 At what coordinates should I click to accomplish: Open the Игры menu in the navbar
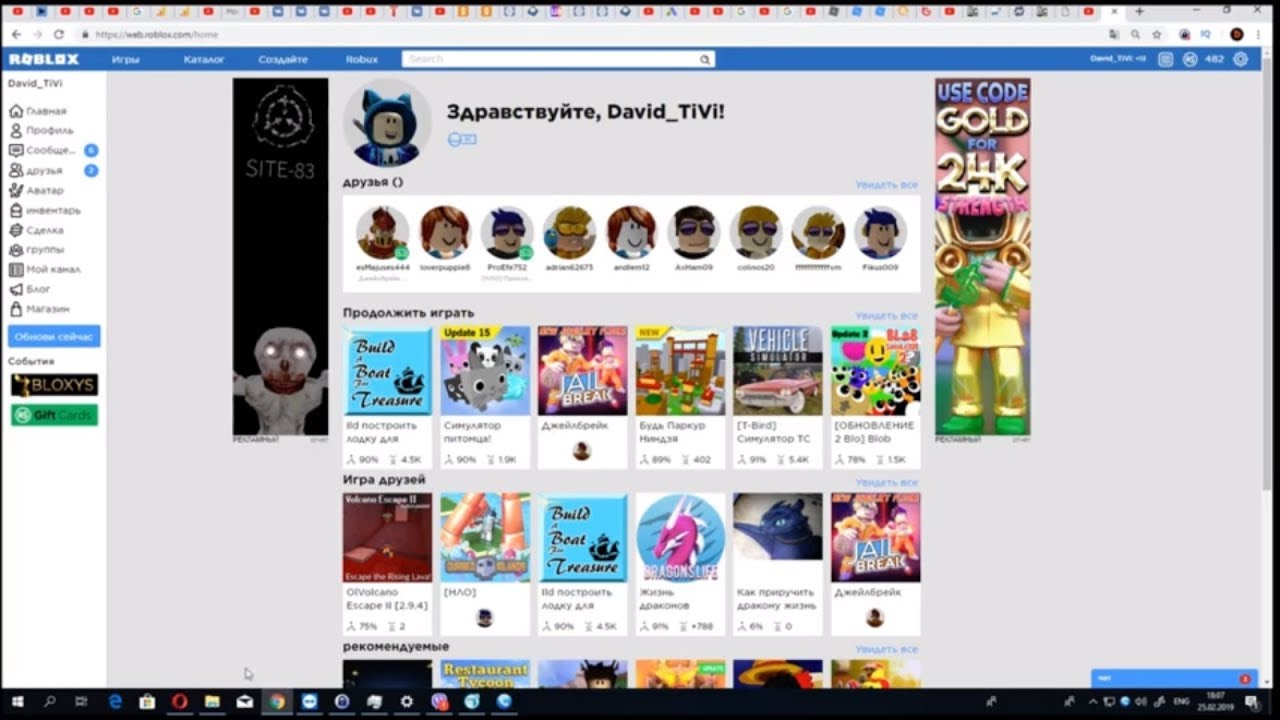125,60
